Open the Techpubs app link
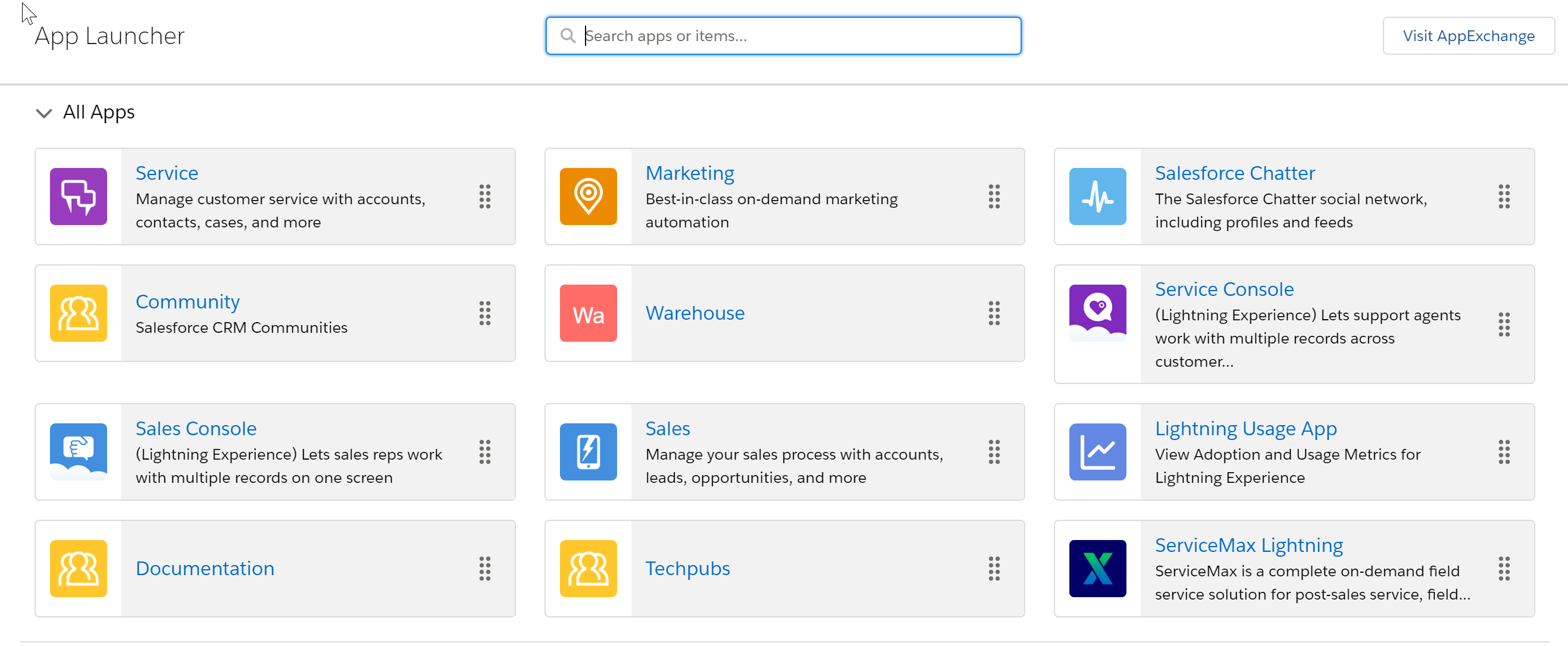The width and height of the screenshot is (1568, 646). coord(687,569)
